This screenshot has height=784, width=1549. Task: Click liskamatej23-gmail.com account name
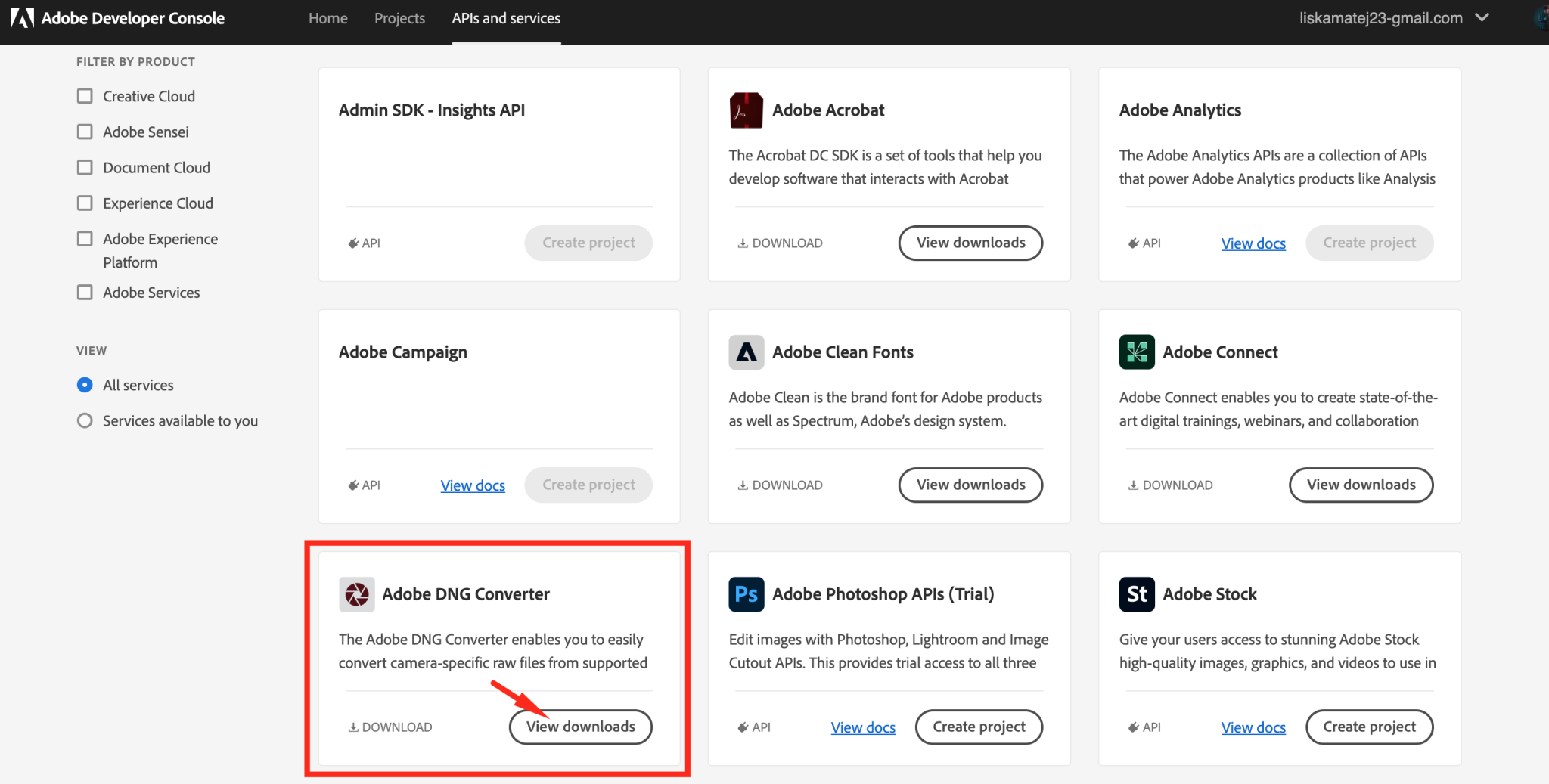click(1381, 18)
